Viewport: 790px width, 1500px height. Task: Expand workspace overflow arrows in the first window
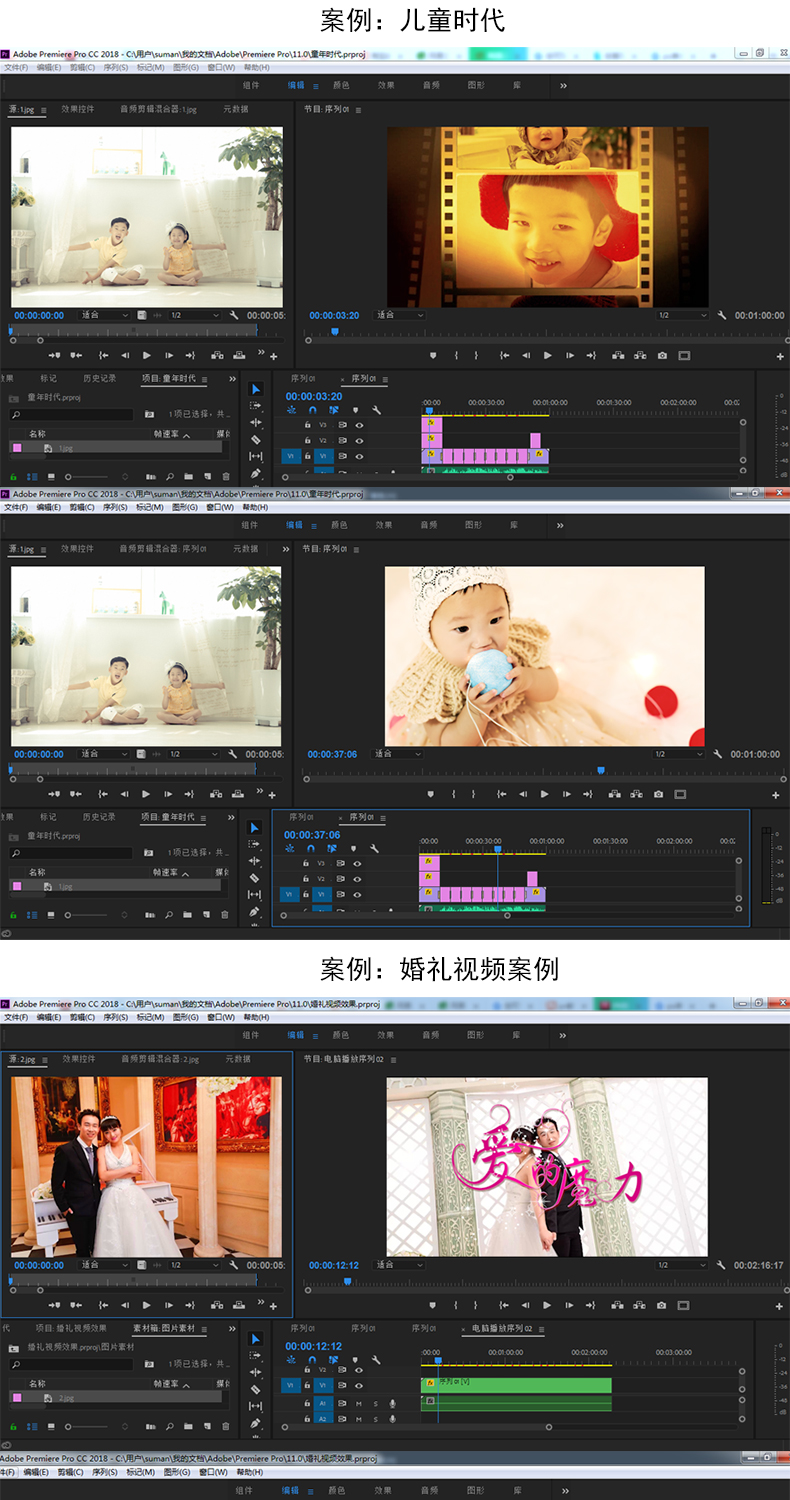pos(563,86)
